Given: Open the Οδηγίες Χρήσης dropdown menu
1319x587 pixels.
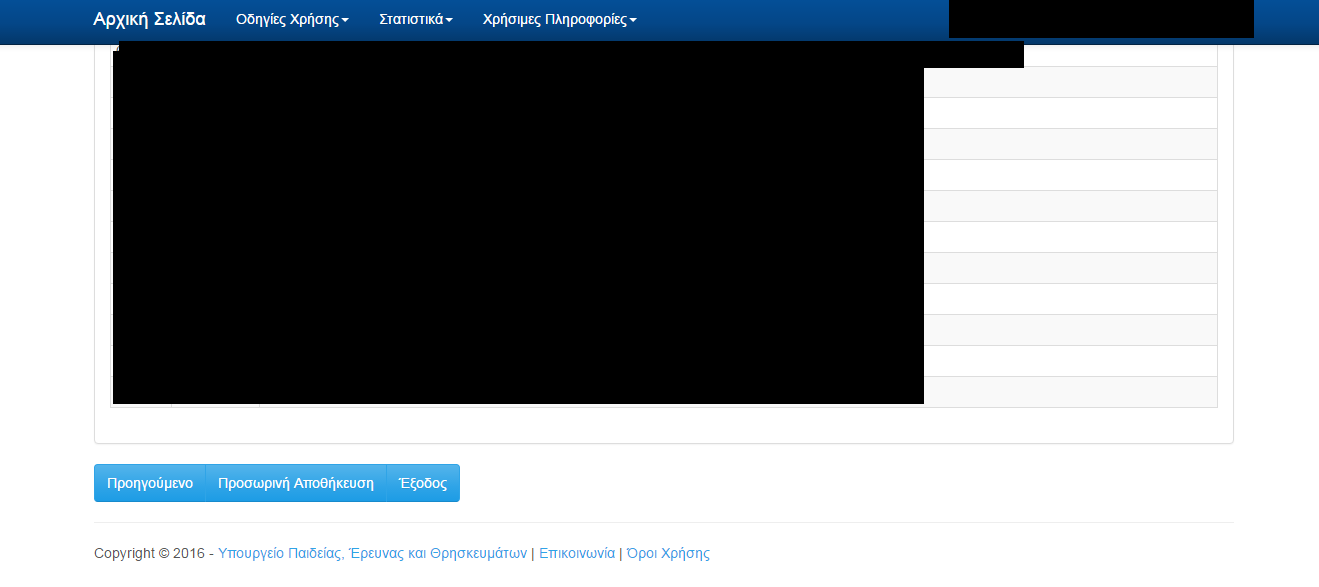Looking at the screenshot, I should (x=293, y=20).
